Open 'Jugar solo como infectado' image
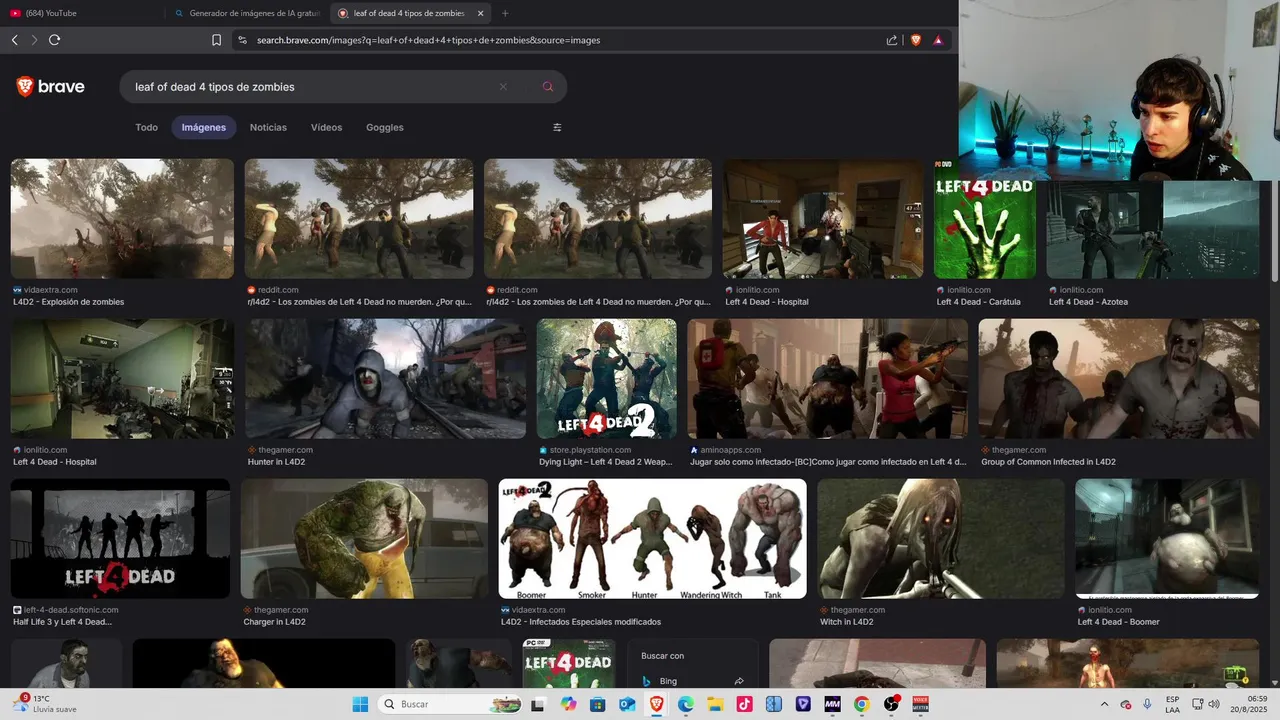1280x720 pixels. 827,378
